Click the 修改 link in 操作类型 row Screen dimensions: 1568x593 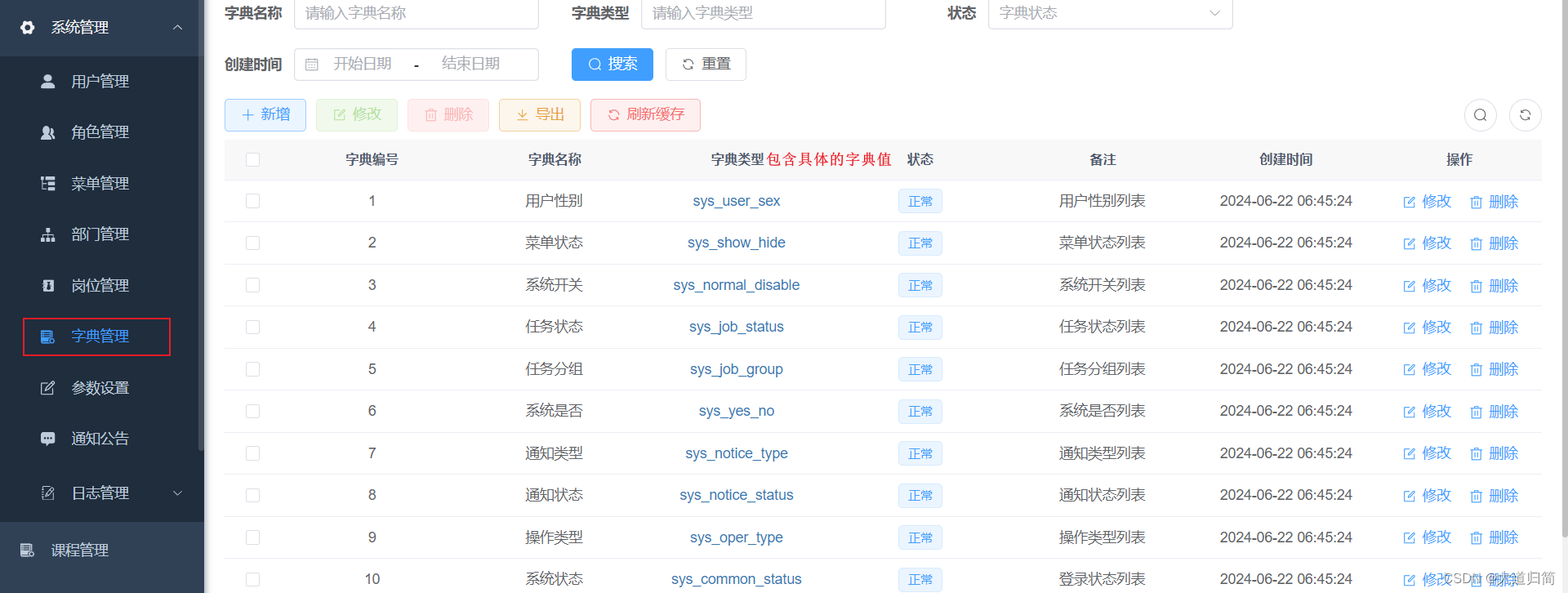coord(1428,537)
